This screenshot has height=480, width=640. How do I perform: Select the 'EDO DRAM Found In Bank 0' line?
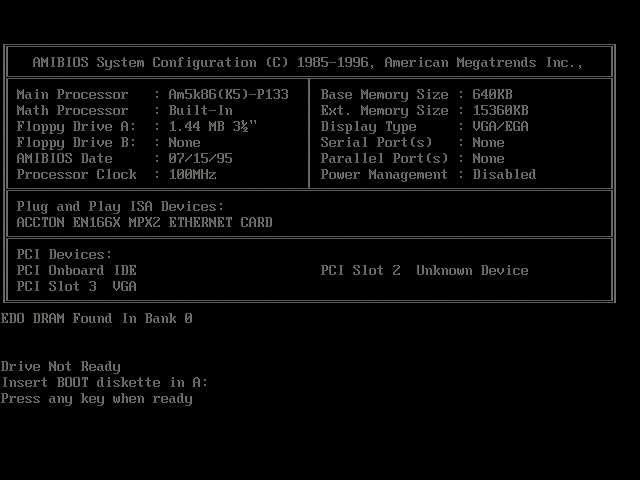coord(96,318)
